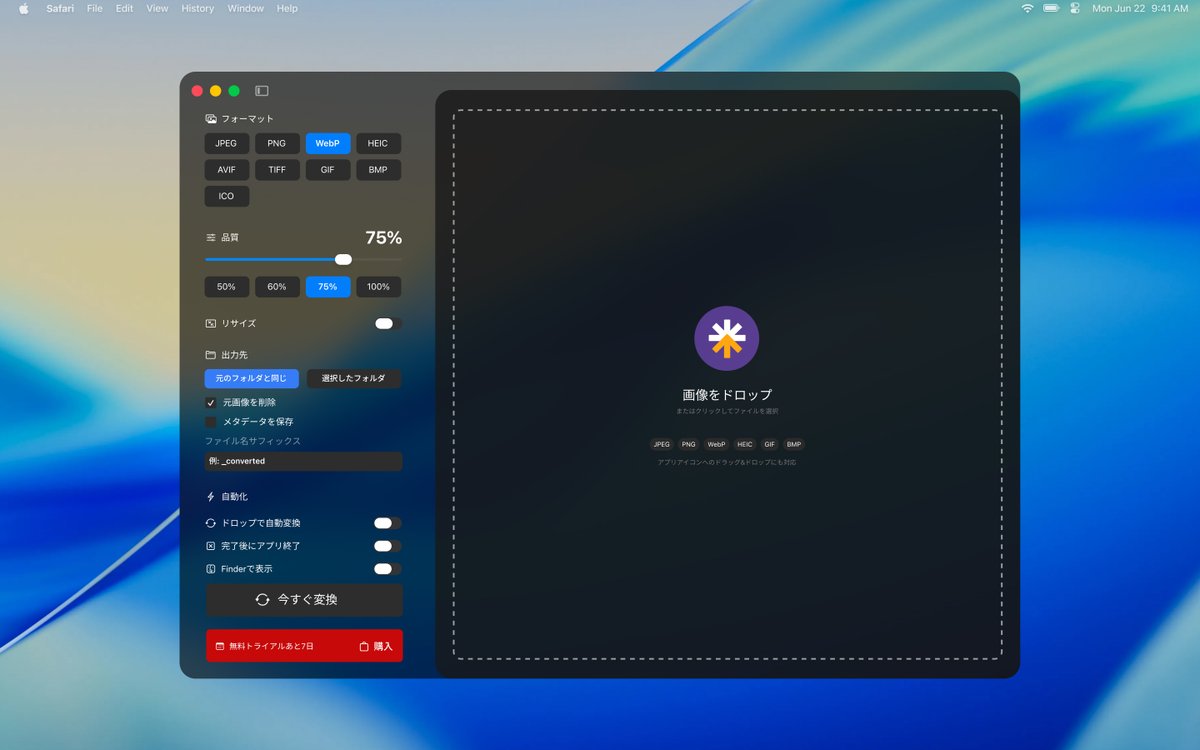Select BMP output format
Screen dimensions: 1200x750
point(378,170)
